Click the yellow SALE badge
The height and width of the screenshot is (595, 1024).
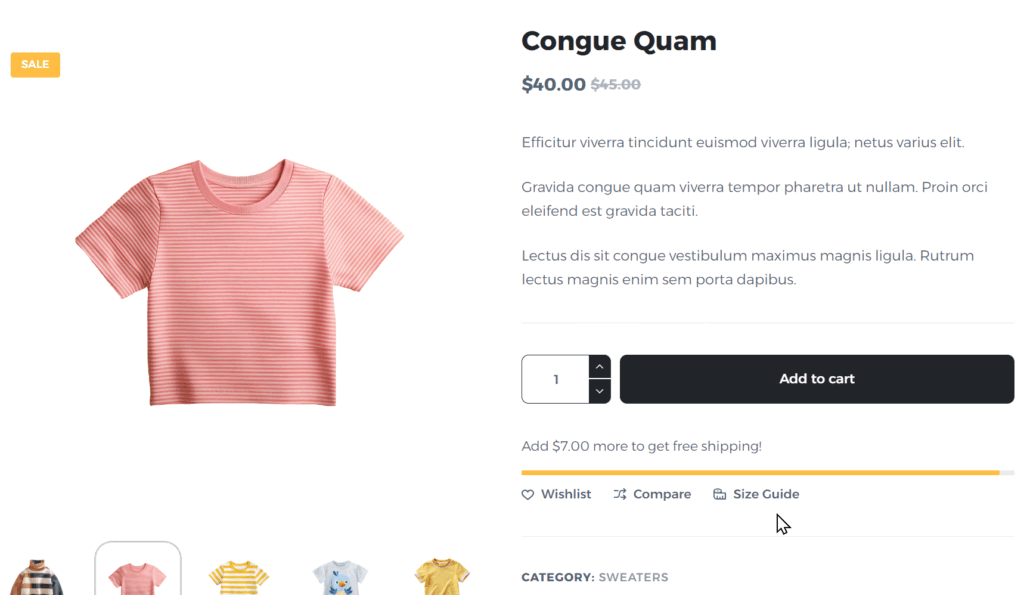(35, 65)
